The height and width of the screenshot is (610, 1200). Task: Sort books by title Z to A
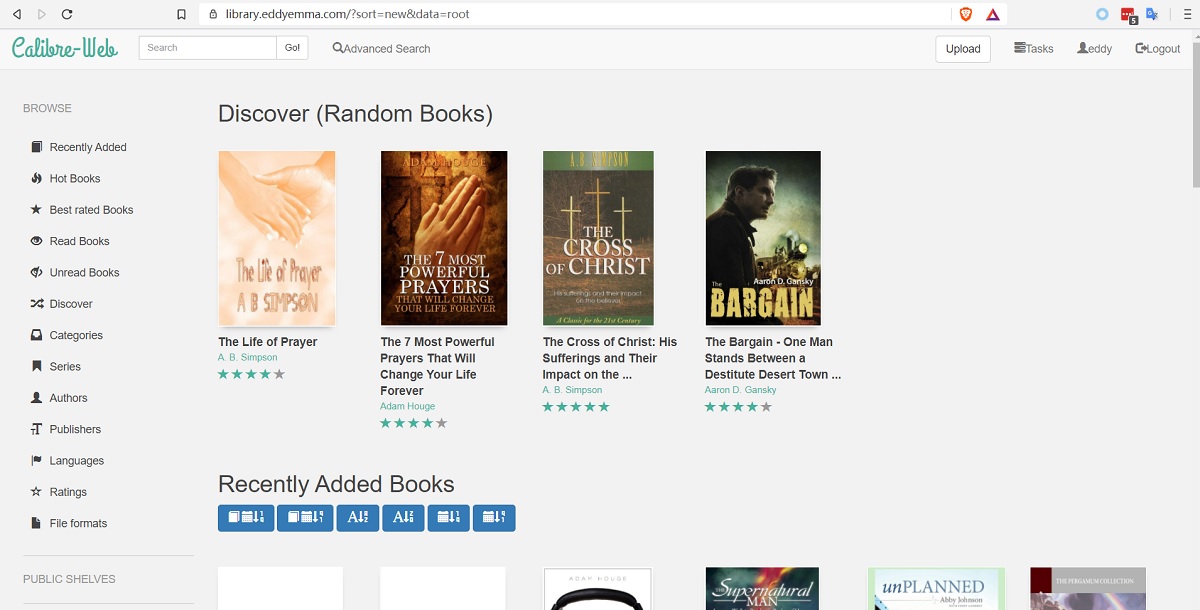coord(403,517)
